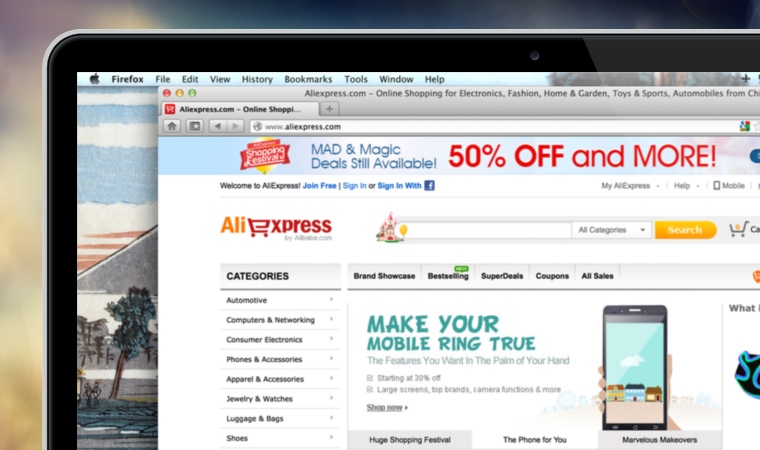Select the Shoes category

pos(237,438)
